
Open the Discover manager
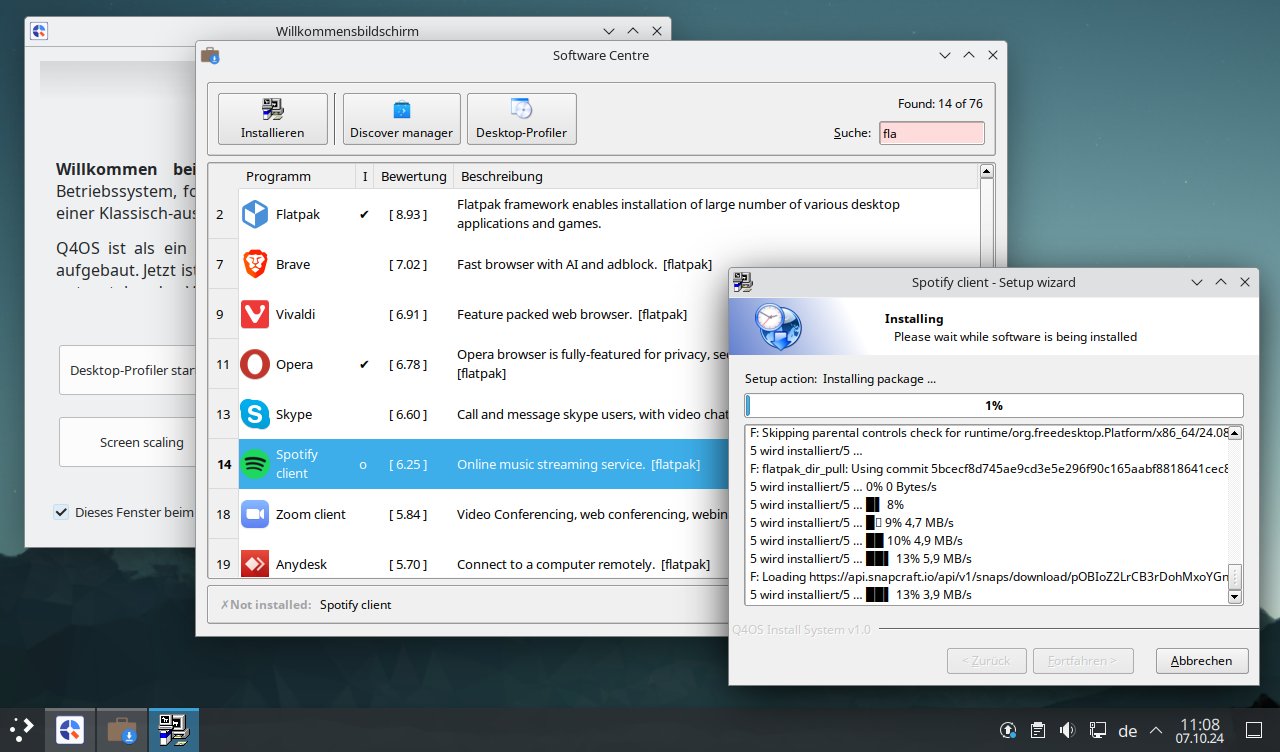click(x=401, y=118)
